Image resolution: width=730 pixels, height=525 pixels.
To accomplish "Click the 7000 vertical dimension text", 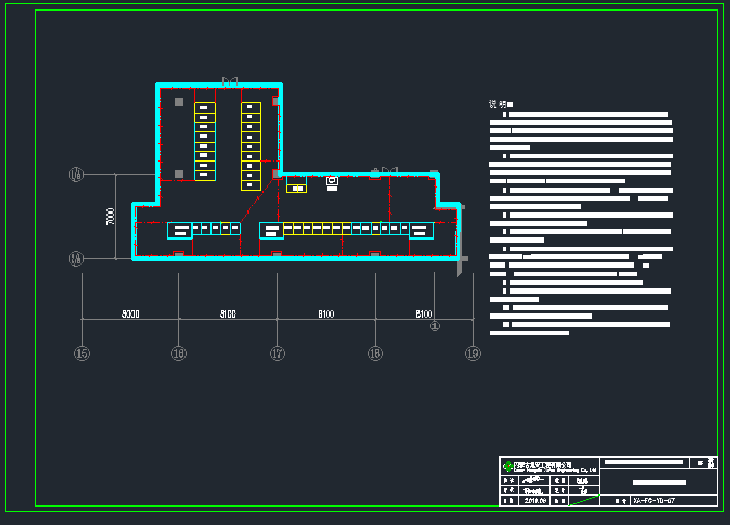I will click(111, 216).
